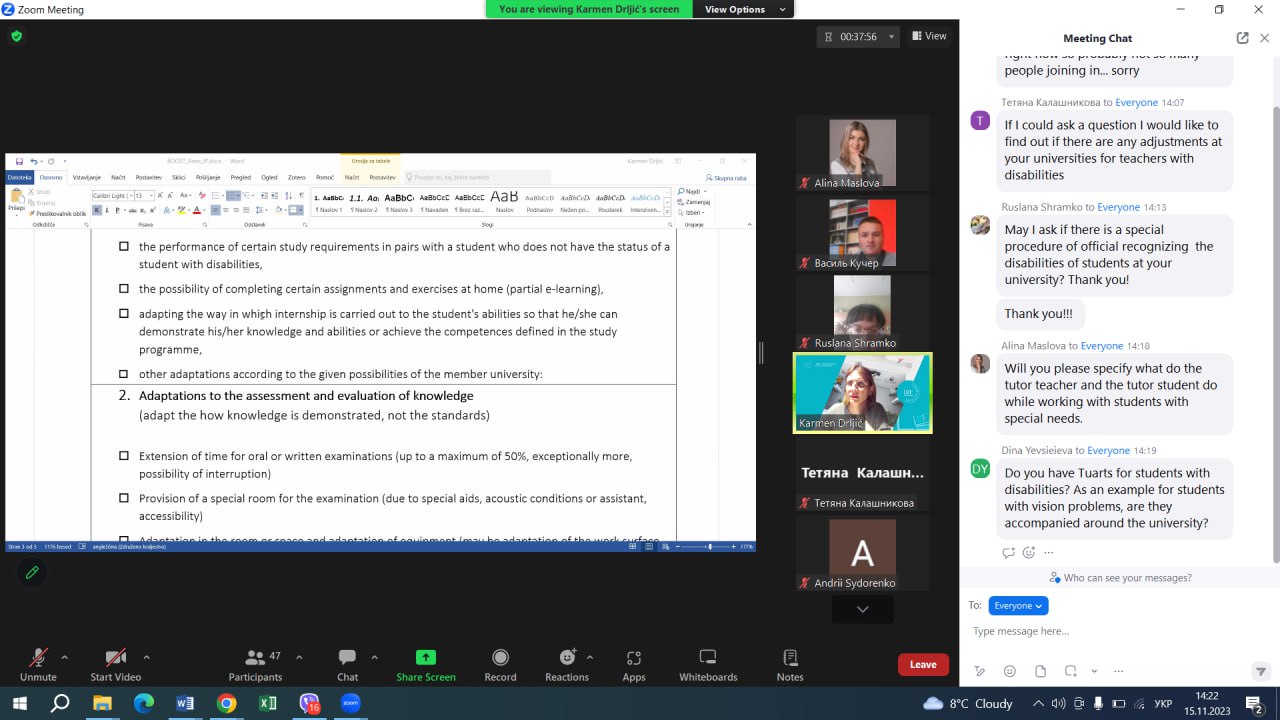Open the View Options dropdown
Screen dimensions: 1280x720
tap(743, 9)
